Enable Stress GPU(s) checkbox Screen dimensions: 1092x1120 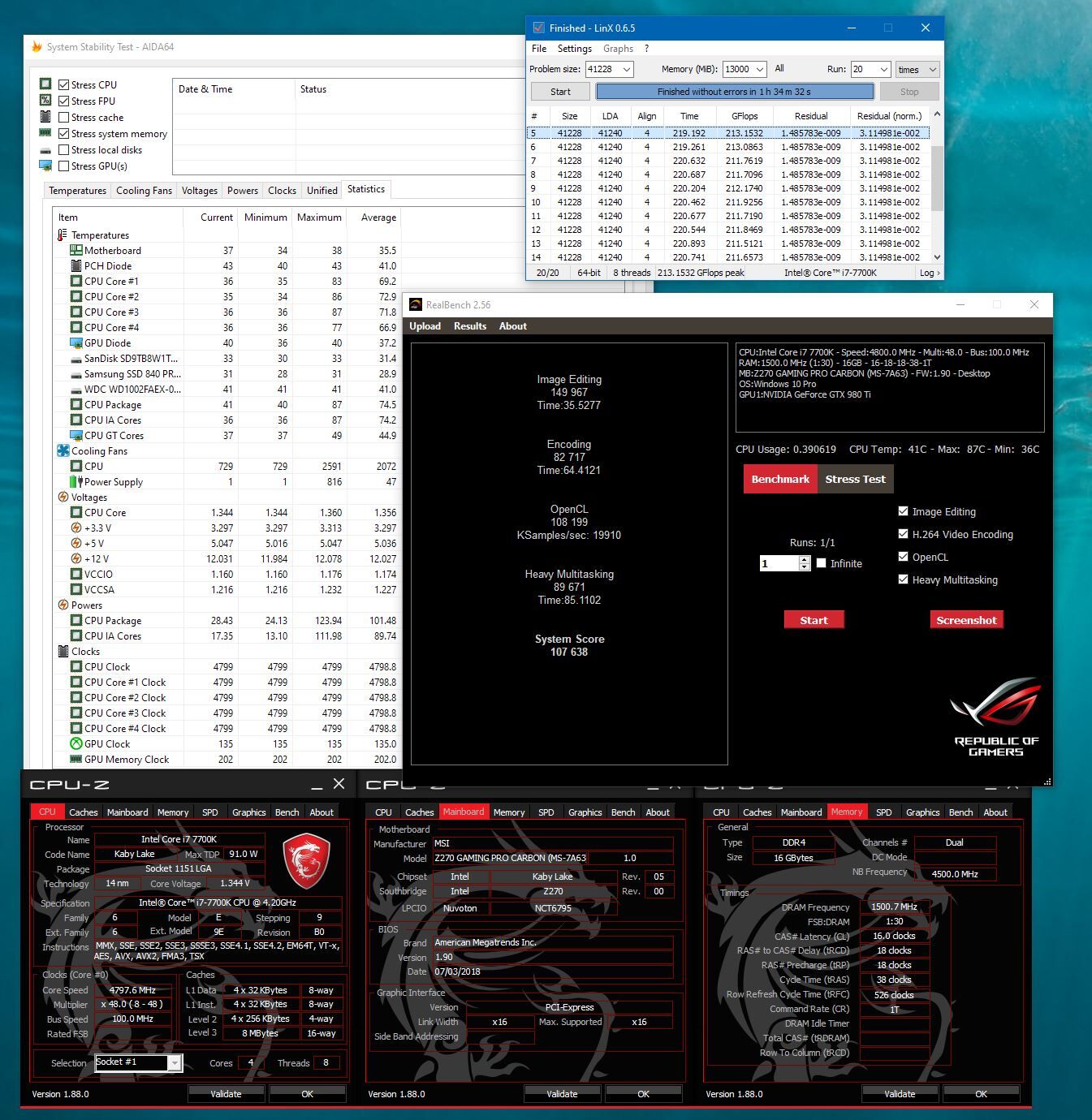tap(63, 166)
